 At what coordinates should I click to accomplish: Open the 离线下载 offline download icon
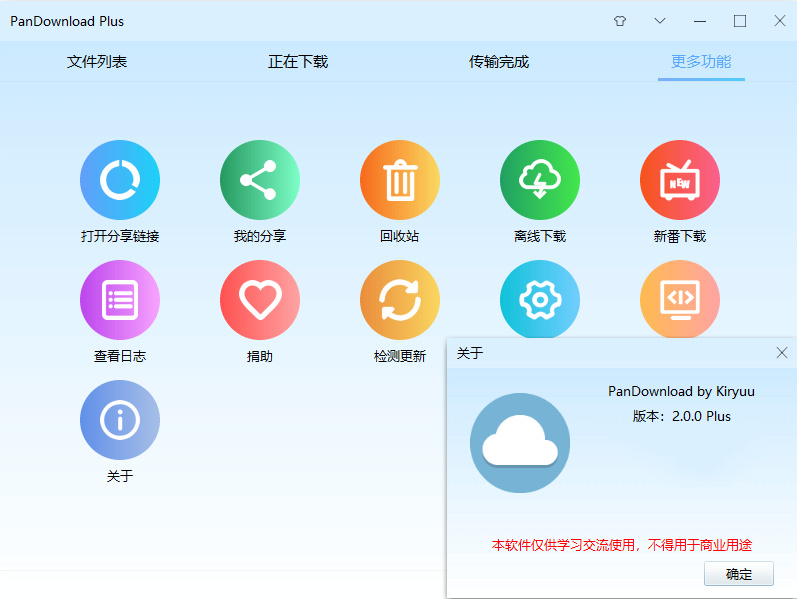point(540,180)
